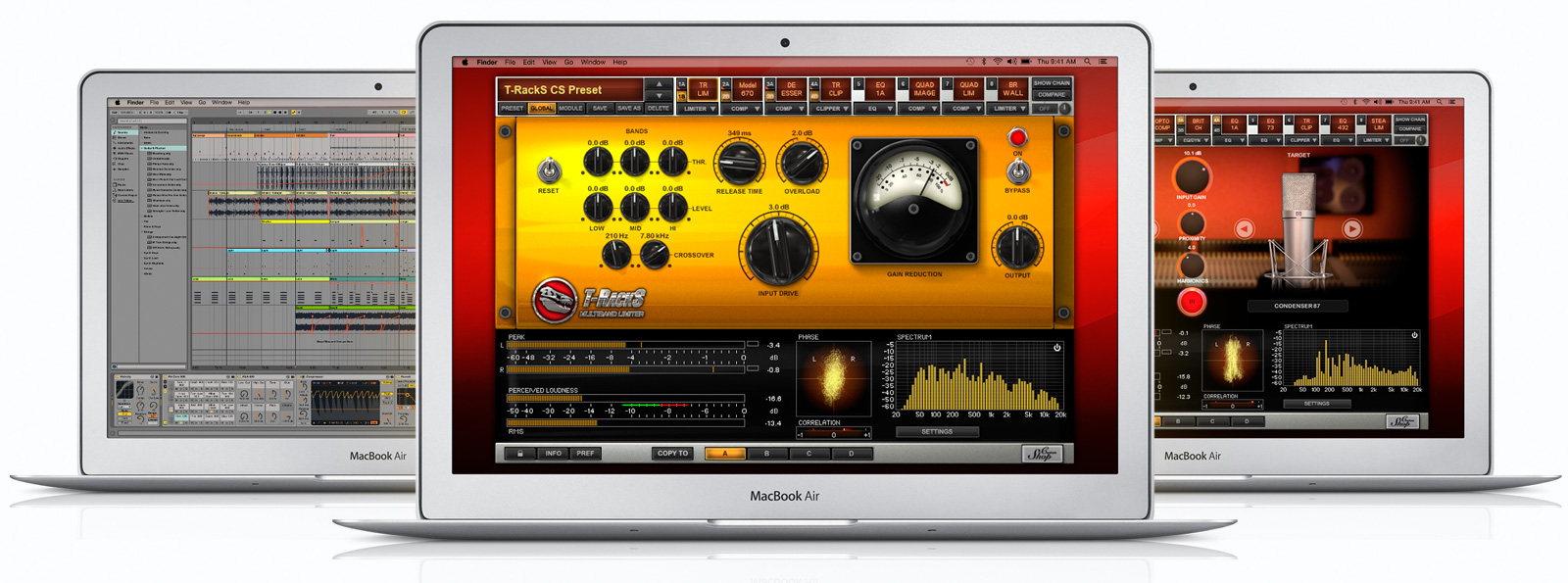Viewport: 1568px width, 583px height.
Task: Click the lock icon in bottom bar
Action: [519, 454]
